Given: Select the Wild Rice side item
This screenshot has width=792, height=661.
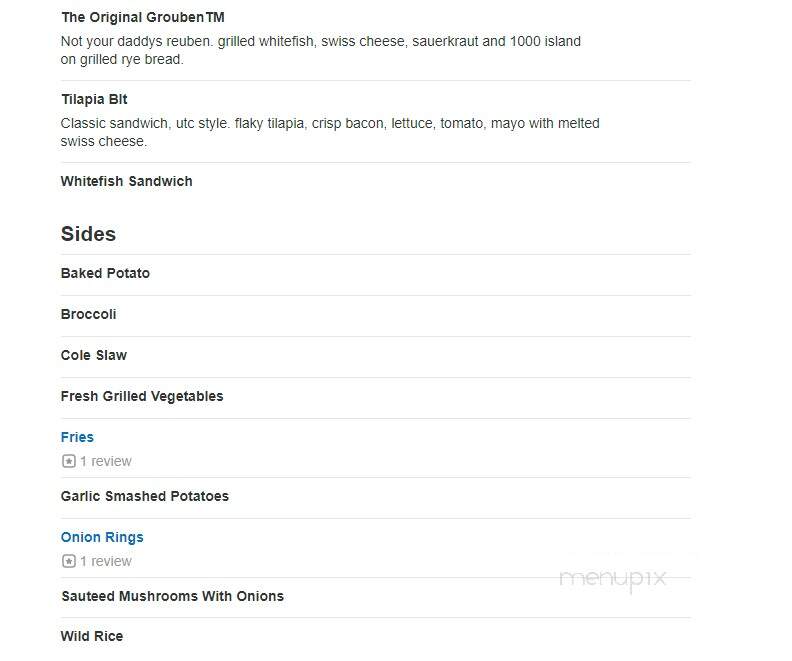Looking at the screenshot, I should click(92, 636).
